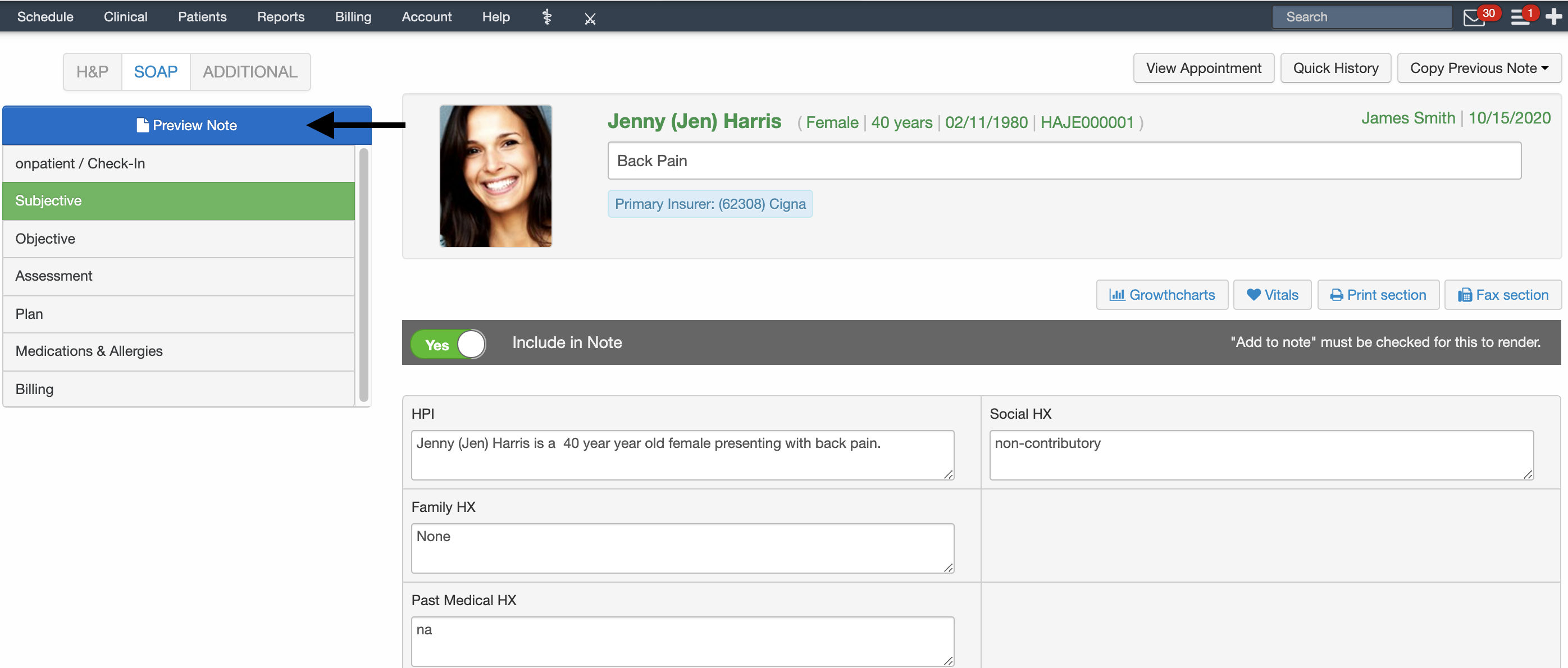Switch to the SOAP tab
The image size is (1568, 668).
[156, 72]
